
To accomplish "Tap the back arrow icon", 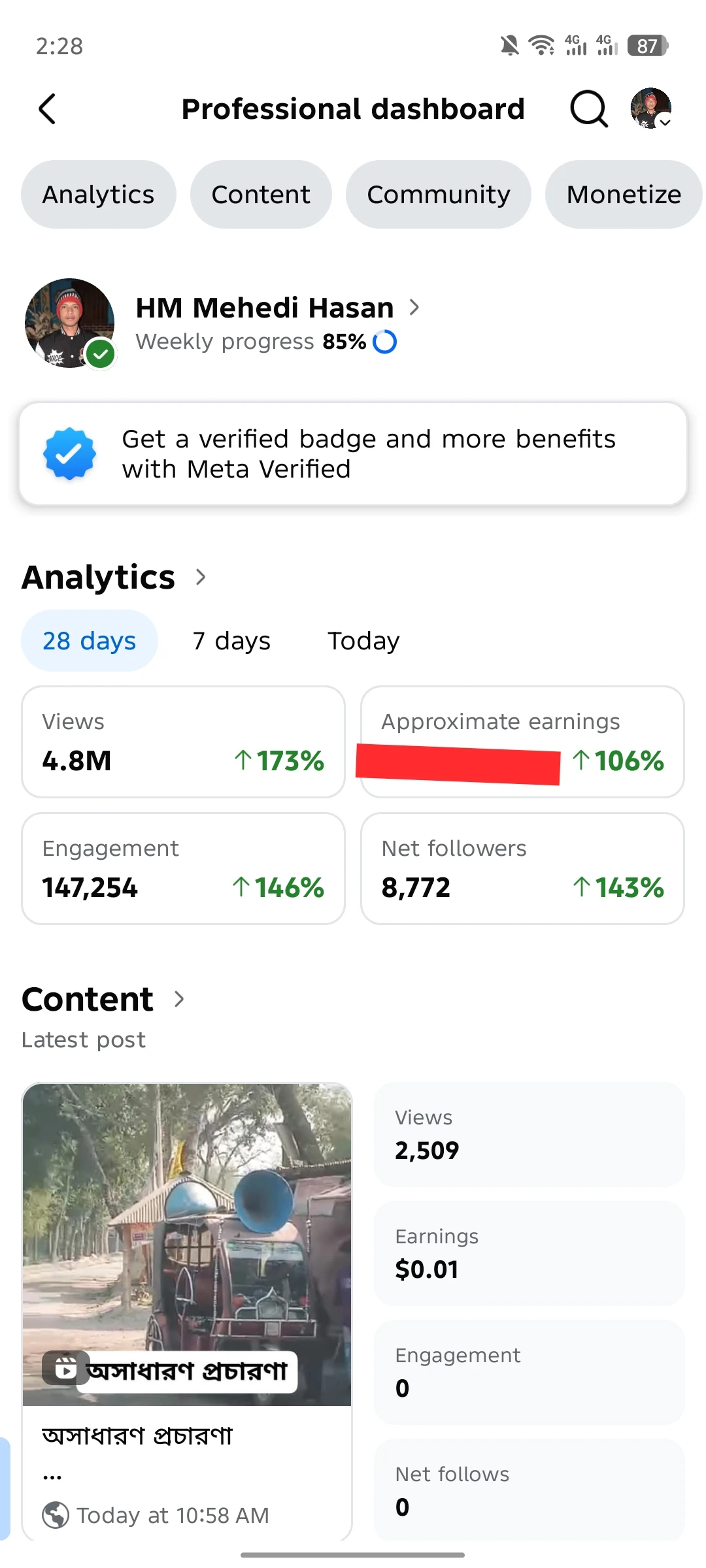I will (47, 109).
